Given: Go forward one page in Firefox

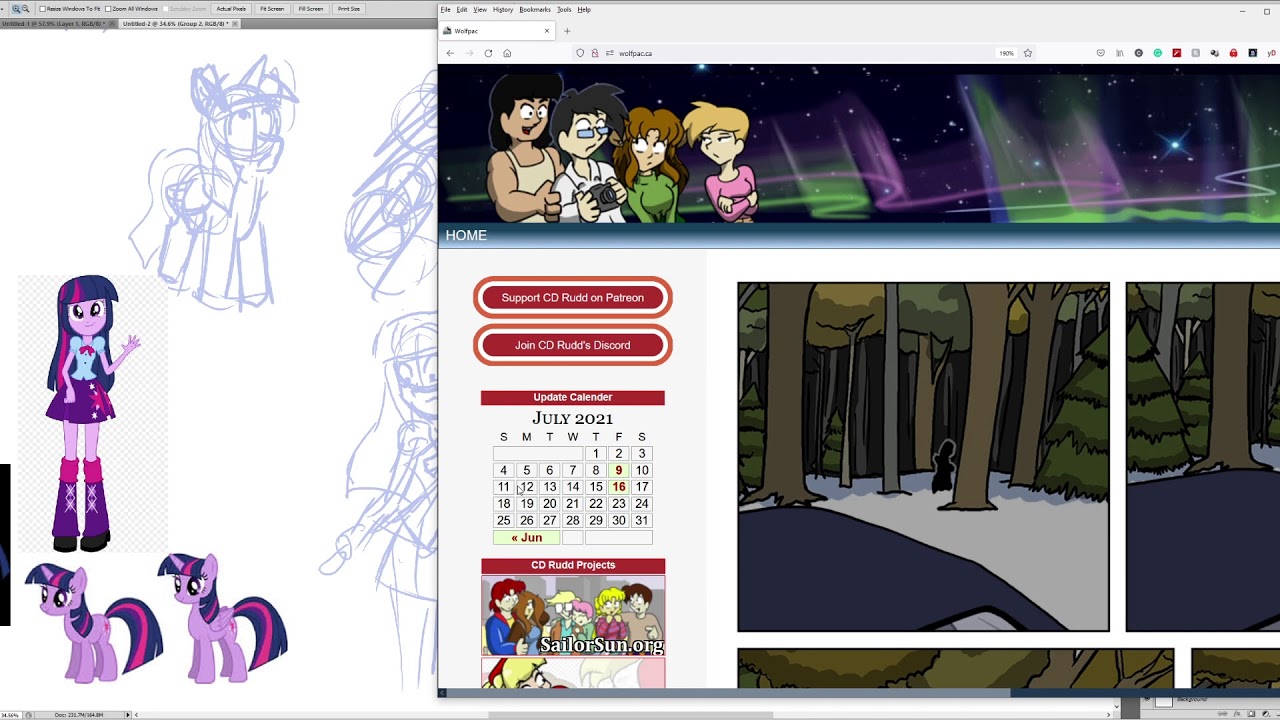Looking at the screenshot, I should (x=469, y=53).
